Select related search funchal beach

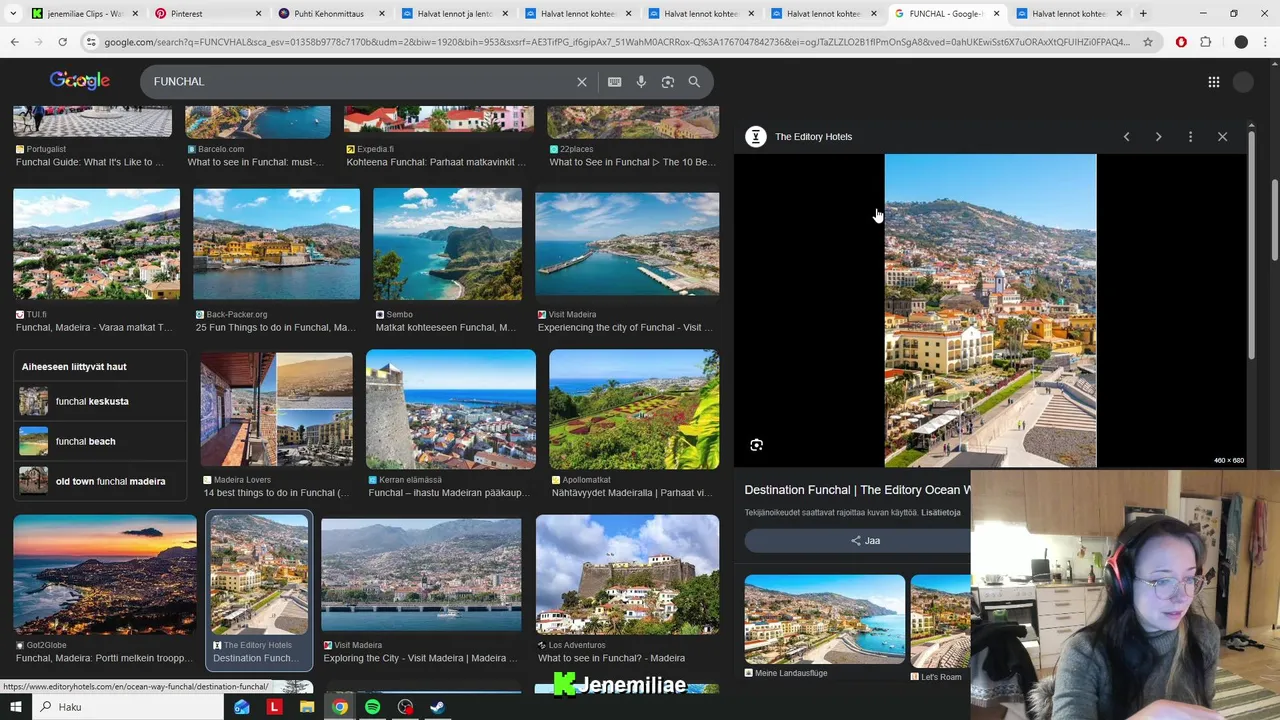click(x=100, y=441)
